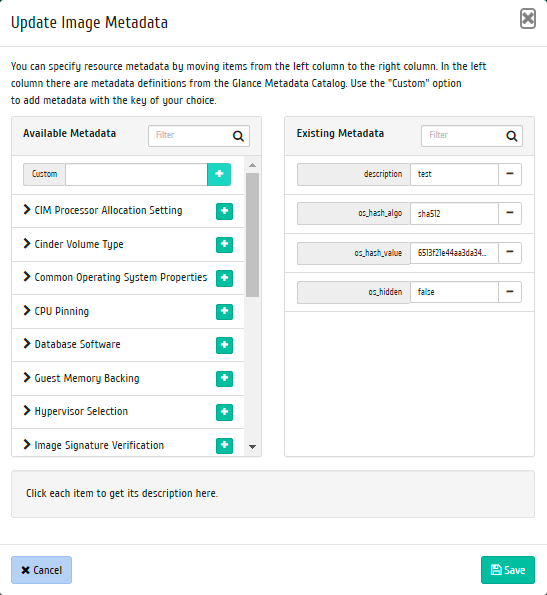Add Cinder Volume Type metadata using plus icon

[x=224, y=244]
